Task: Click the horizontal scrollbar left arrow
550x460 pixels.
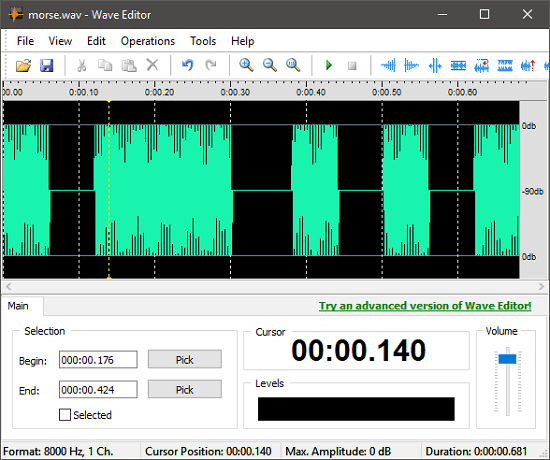Action: tap(8, 287)
